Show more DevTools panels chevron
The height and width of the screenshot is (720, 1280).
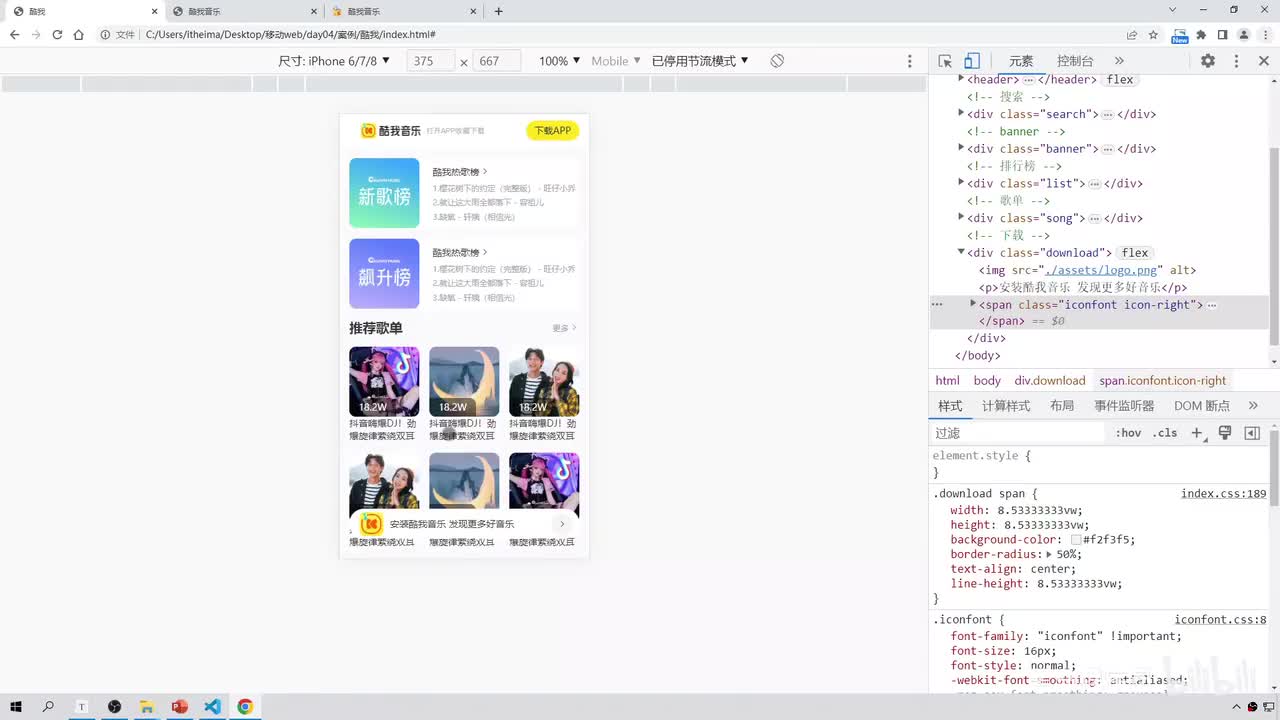point(1119,61)
